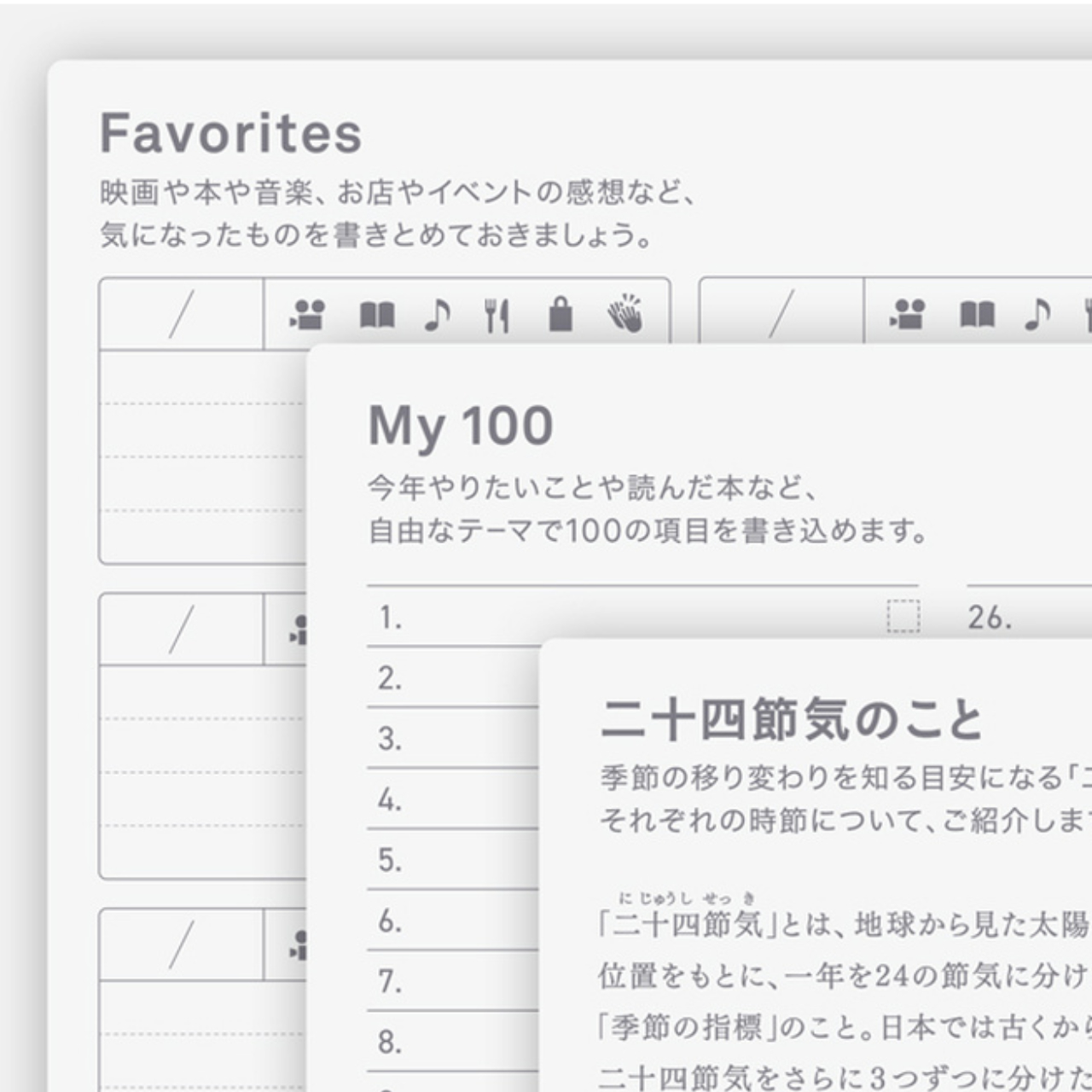Image resolution: width=1092 pixels, height=1092 pixels.
Task: Click the line starting "それぞれの時節について"
Action: click(845, 820)
